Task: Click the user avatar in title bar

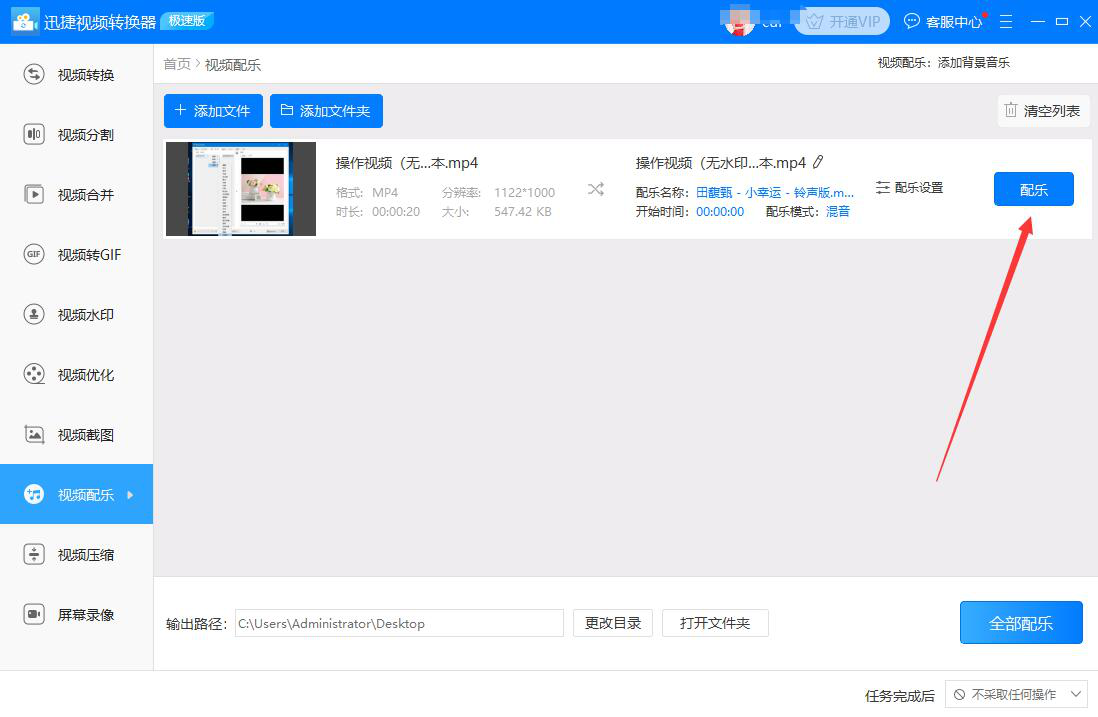Action: (739, 21)
